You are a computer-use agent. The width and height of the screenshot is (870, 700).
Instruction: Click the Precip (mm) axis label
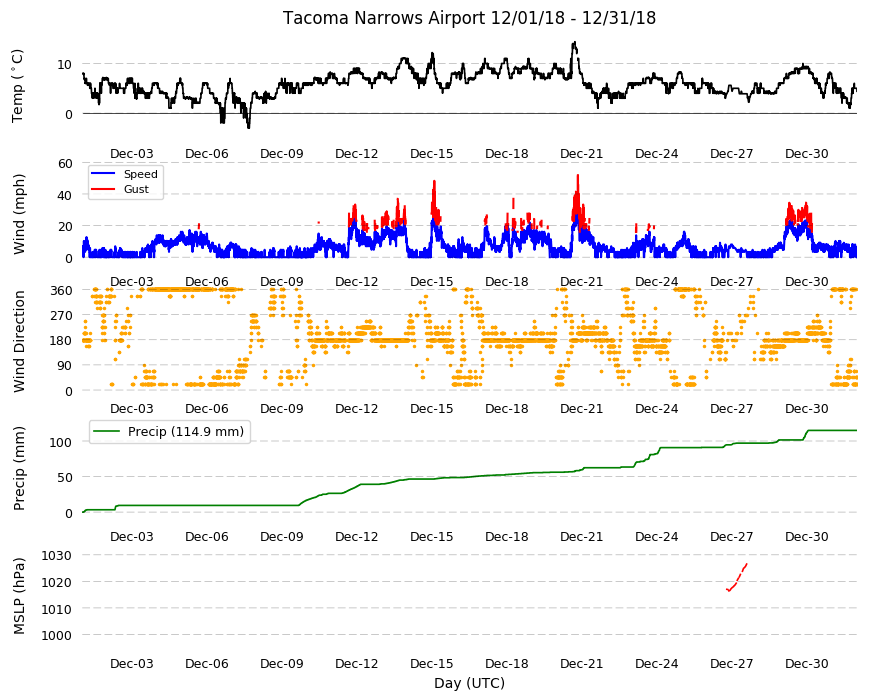tap(19, 468)
